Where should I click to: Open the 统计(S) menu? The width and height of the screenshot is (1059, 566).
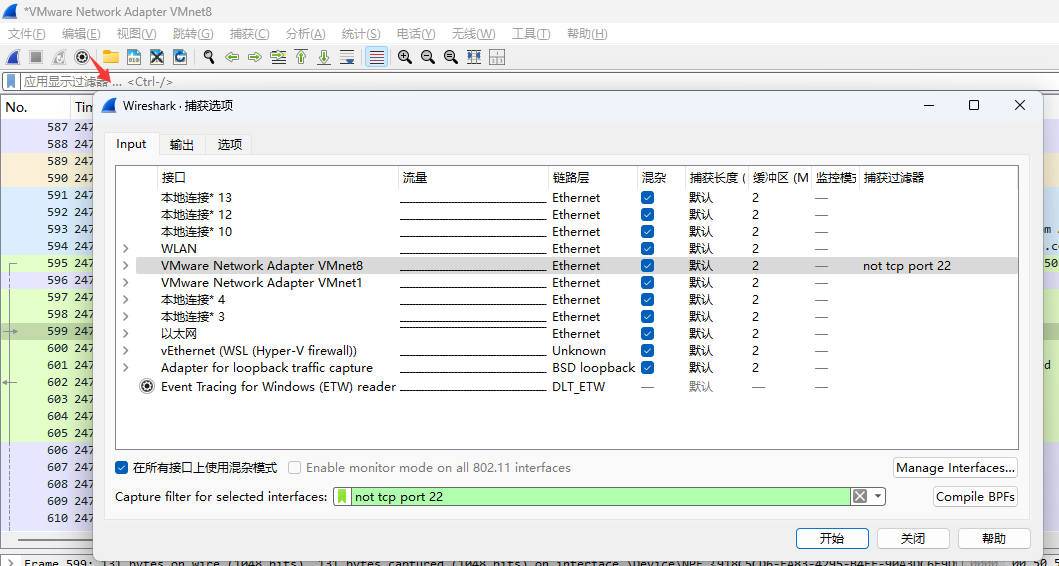[x=361, y=34]
